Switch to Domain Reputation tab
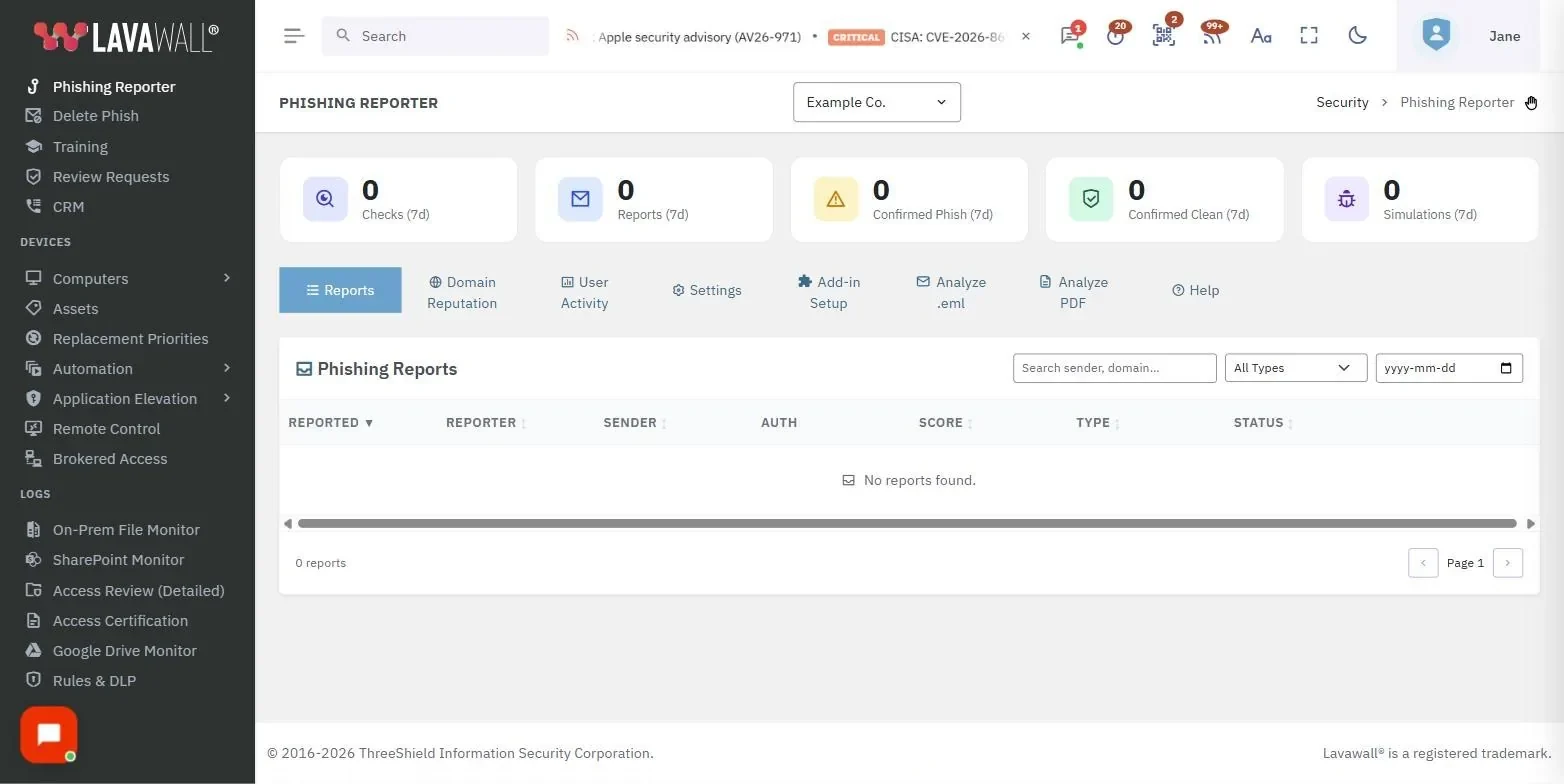 tap(462, 292)
